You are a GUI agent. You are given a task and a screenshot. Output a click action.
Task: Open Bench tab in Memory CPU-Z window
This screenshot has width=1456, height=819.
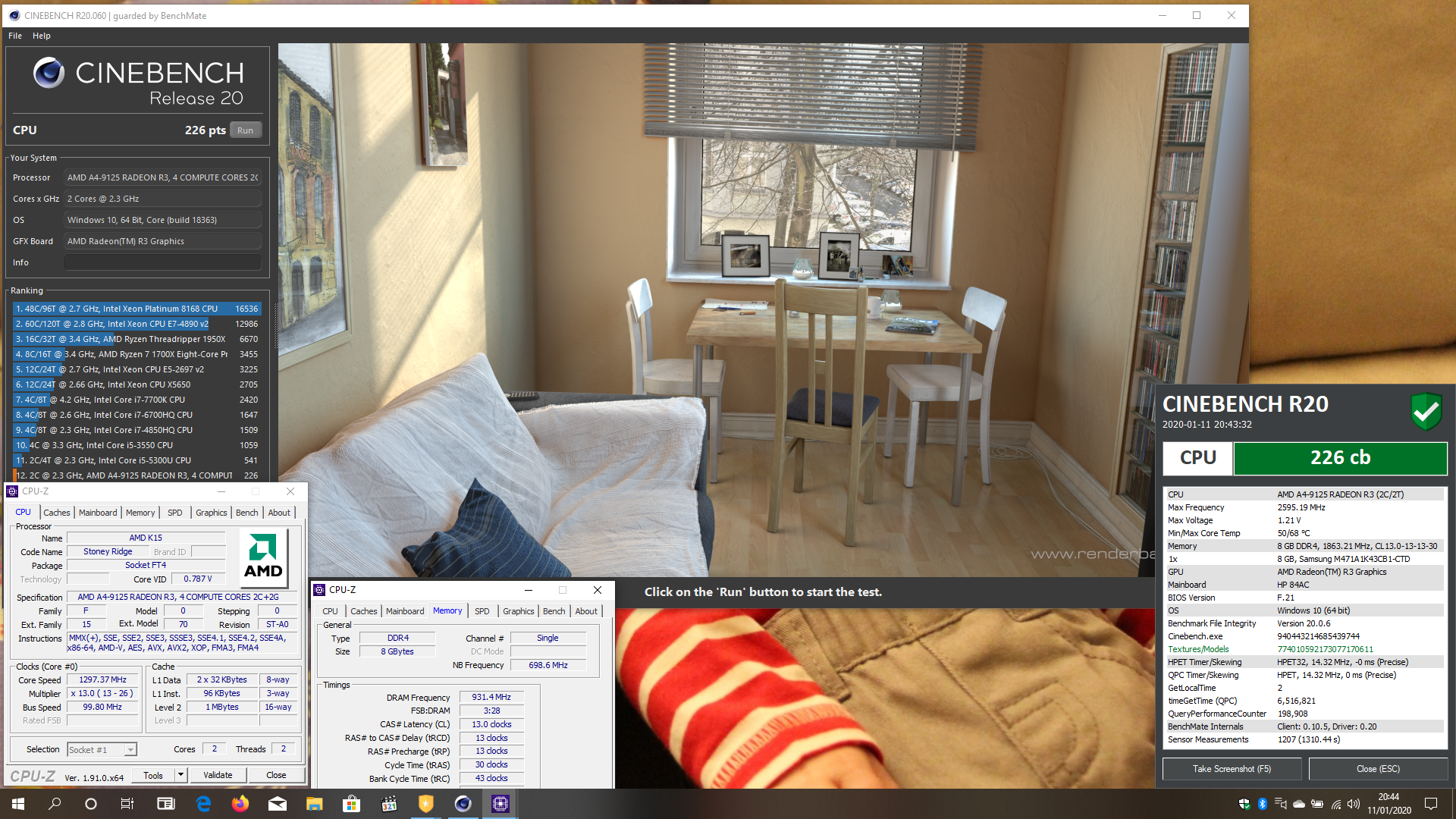[554, 611]
